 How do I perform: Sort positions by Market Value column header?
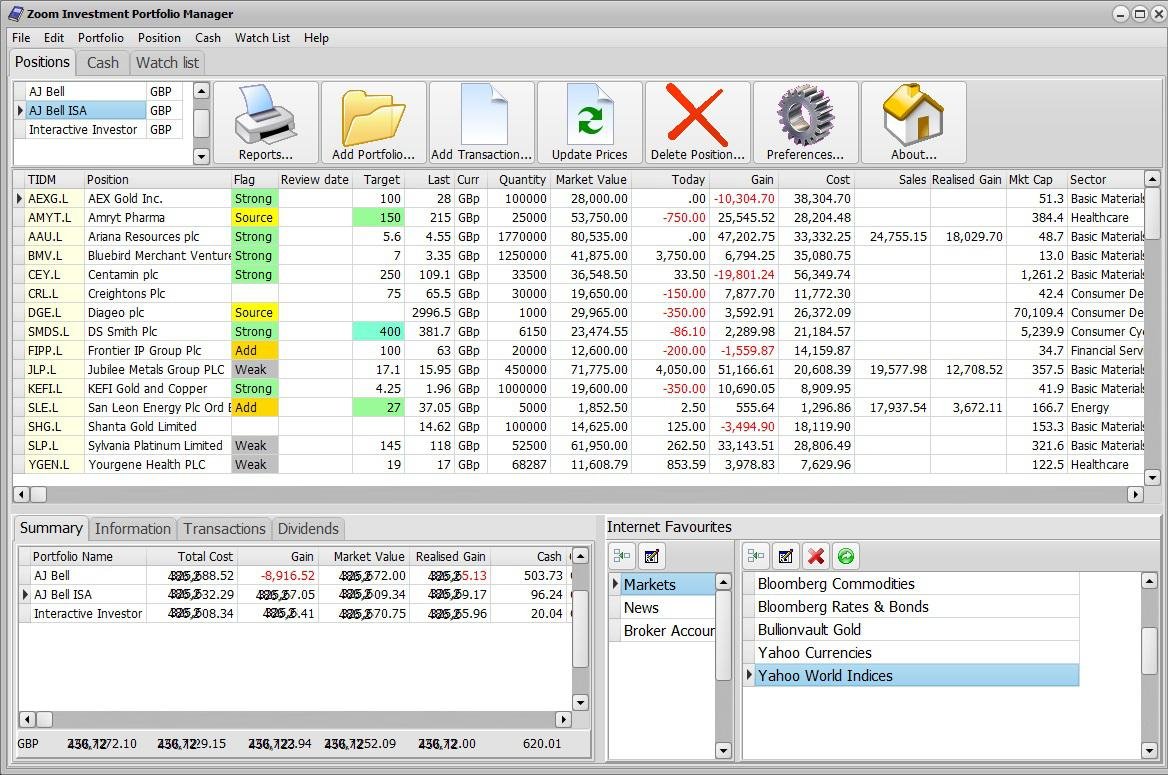591,180
